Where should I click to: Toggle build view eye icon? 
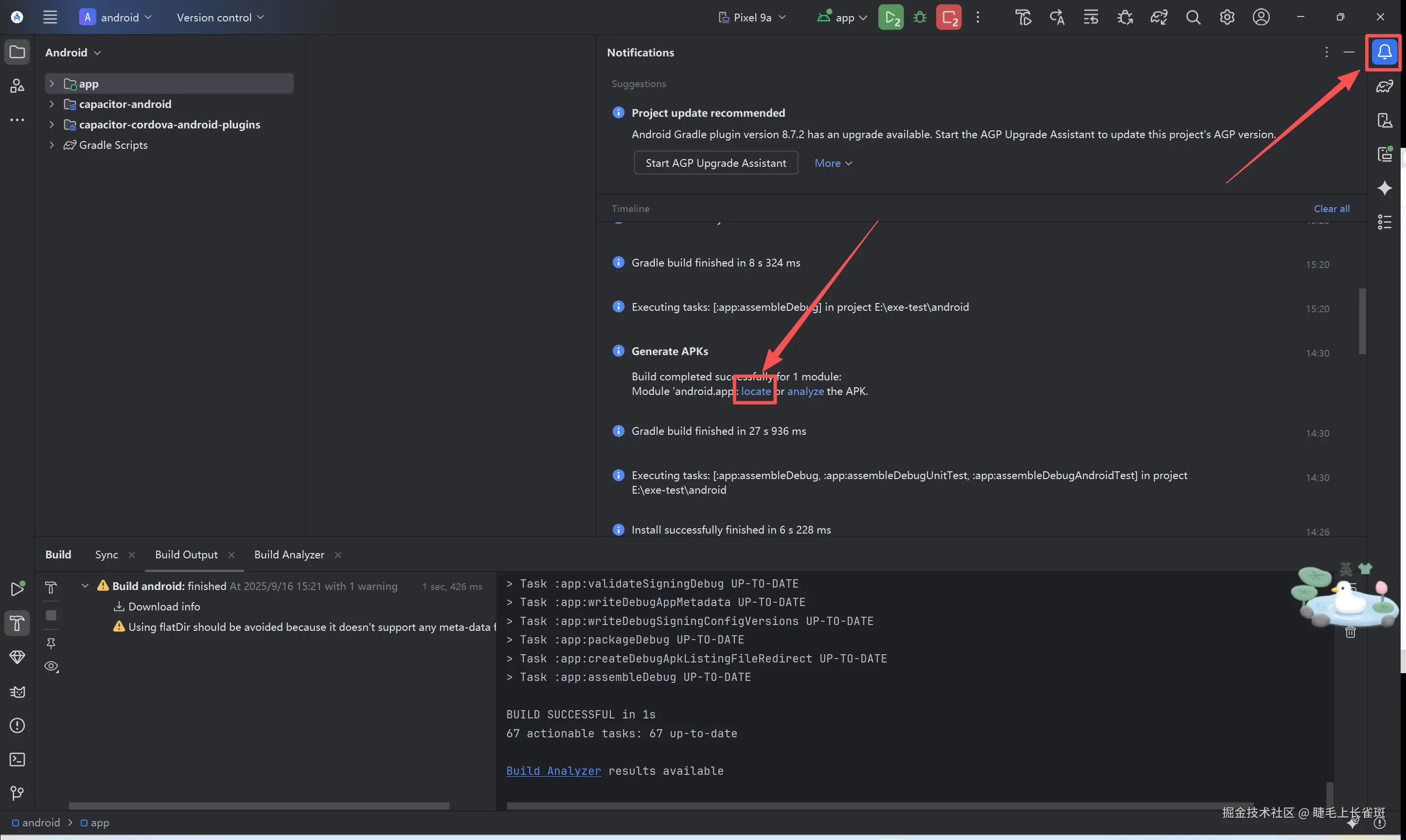(x=51, y=666)
